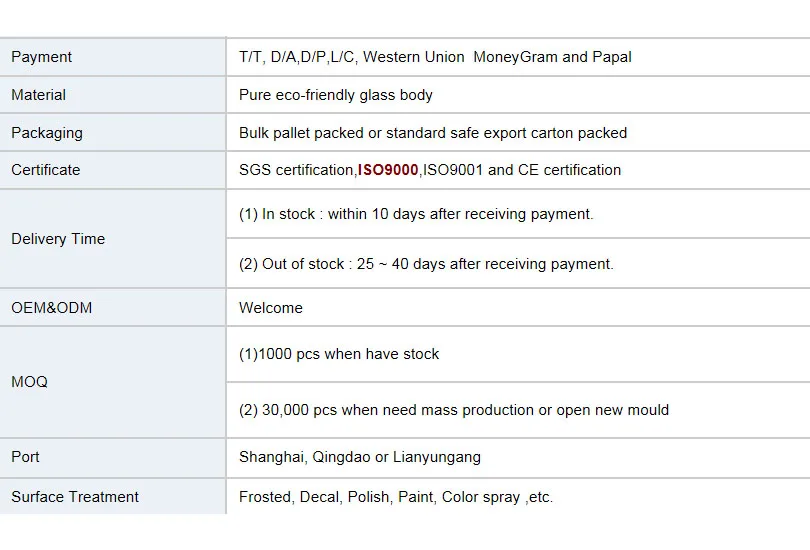Select the 'Frosted, Decal, Polish' treatment text

point(396,497)
